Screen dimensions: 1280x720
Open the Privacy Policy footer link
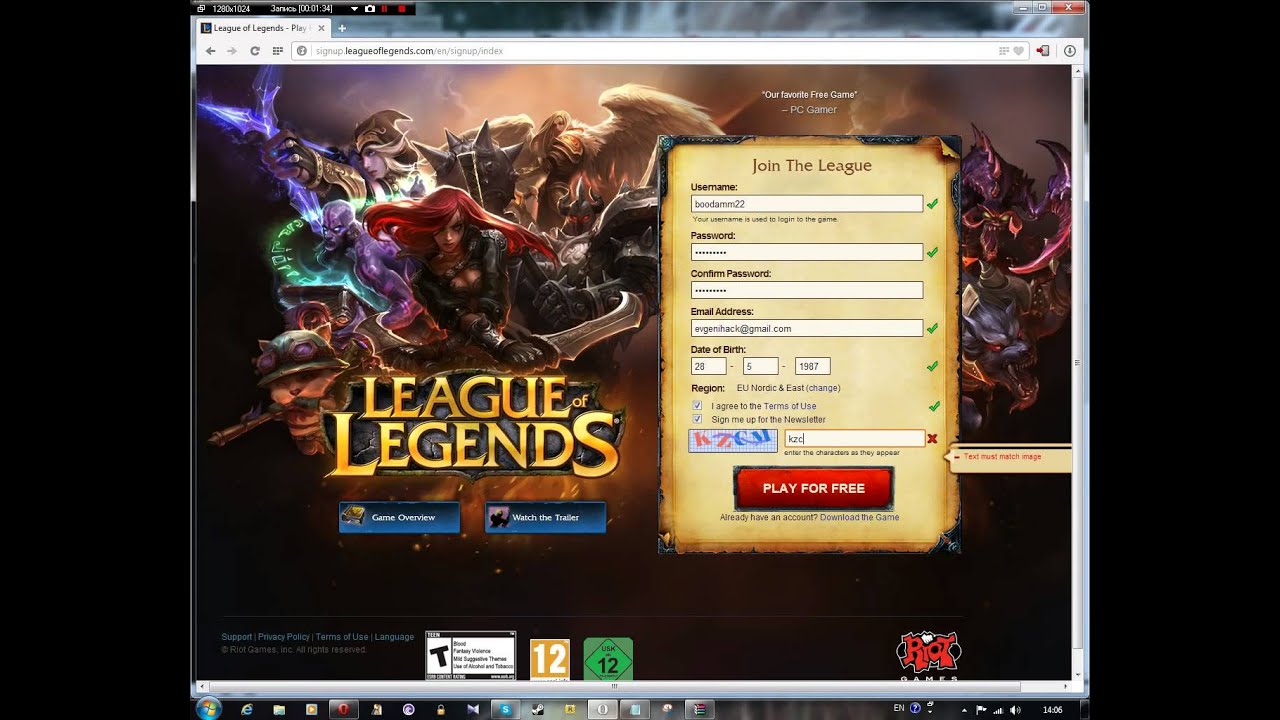point(284,637)
